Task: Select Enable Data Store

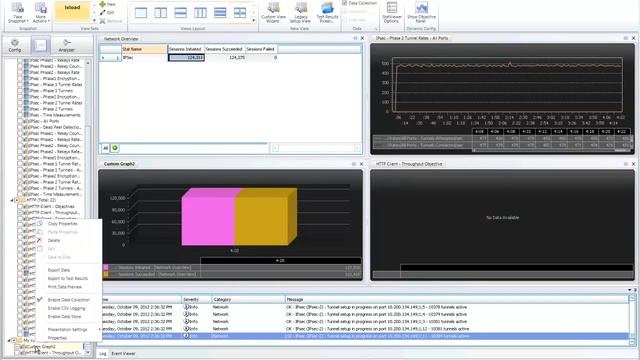Action: [64, 317]
